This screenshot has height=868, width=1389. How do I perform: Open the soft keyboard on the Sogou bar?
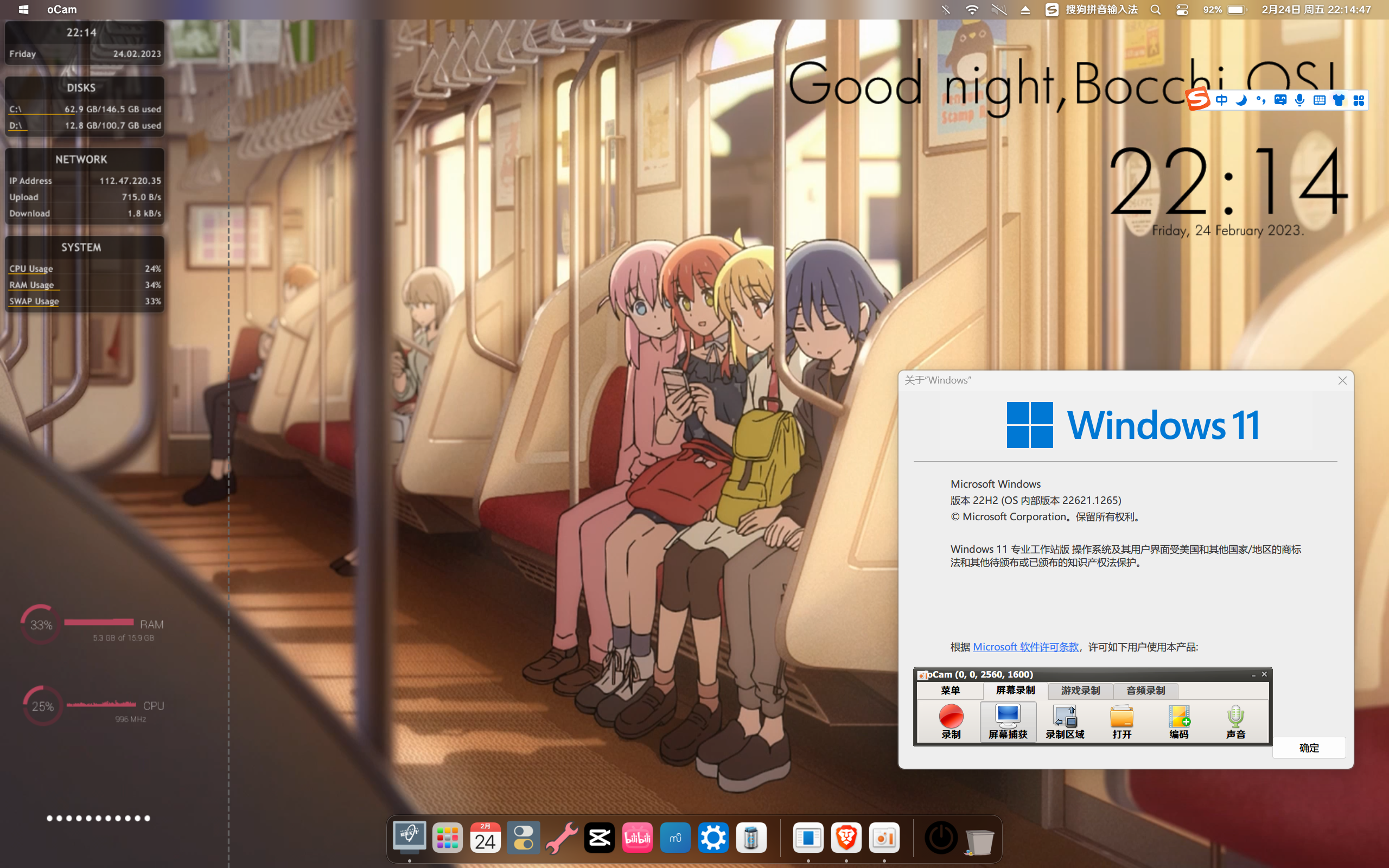(x=1319, y=100)
